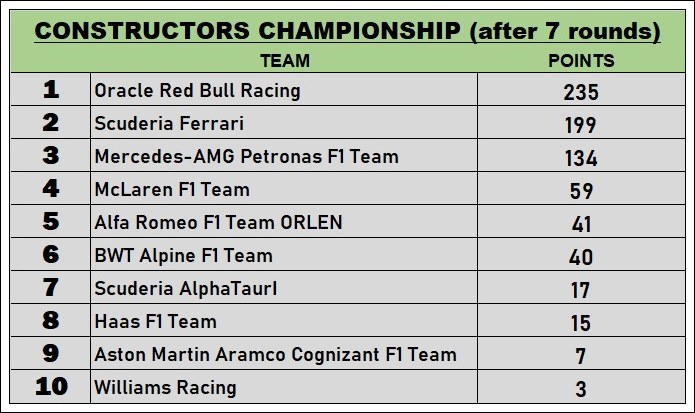695x413 pixels.
Task: Click the Oracle Red Bull Racing cell
Action: click(284, 90)
